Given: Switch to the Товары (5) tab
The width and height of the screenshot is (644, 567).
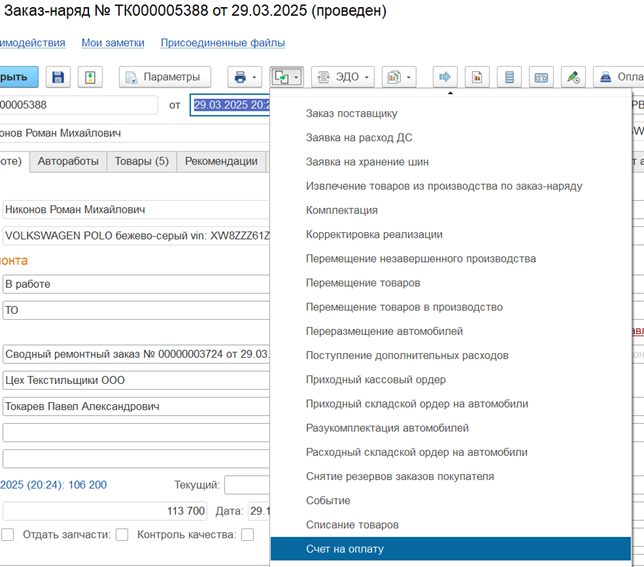Looking at the screenshot, I should coord(141,161).
